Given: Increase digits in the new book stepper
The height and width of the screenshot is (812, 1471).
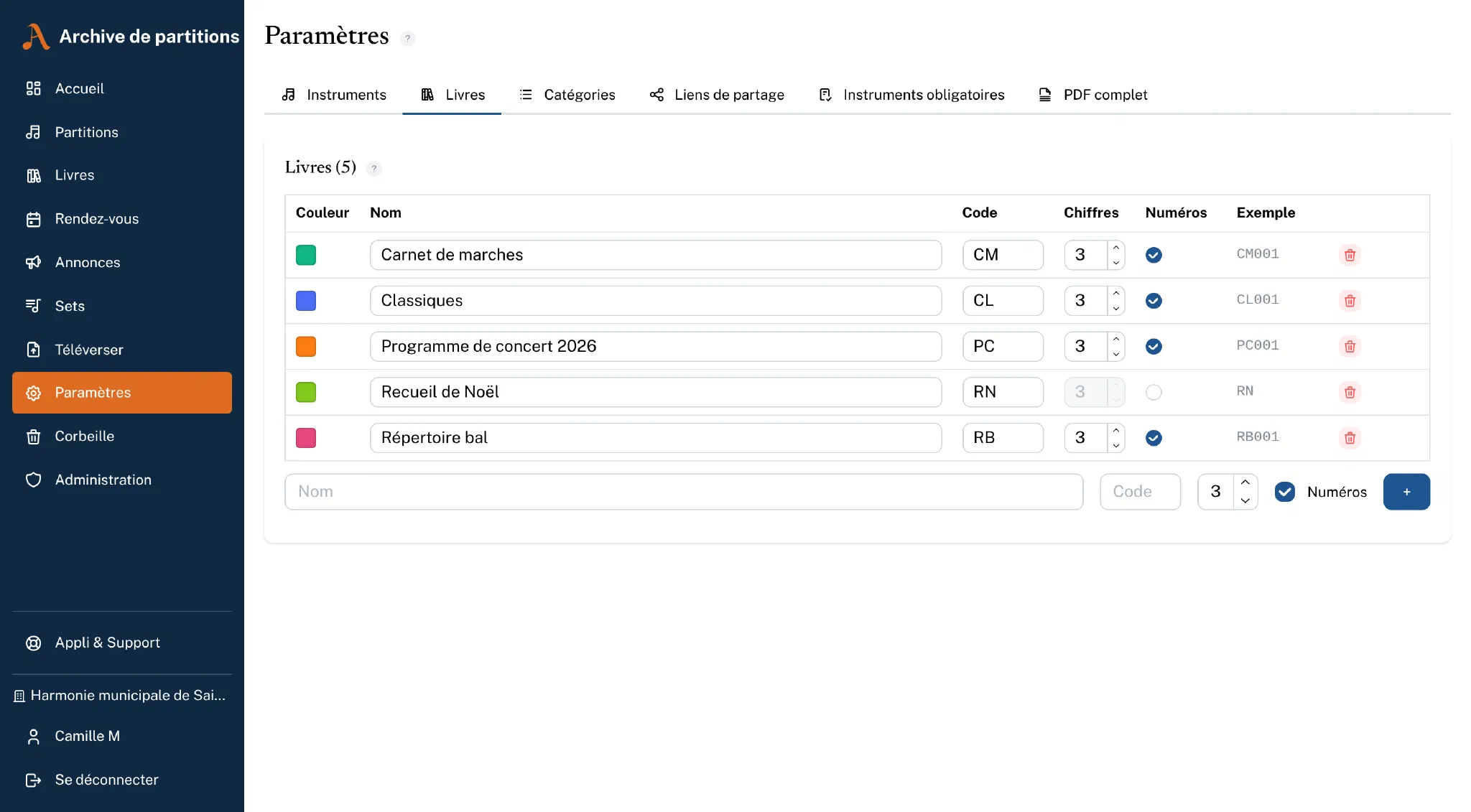Looking at the screenshot, I should tap(1245, 482).
